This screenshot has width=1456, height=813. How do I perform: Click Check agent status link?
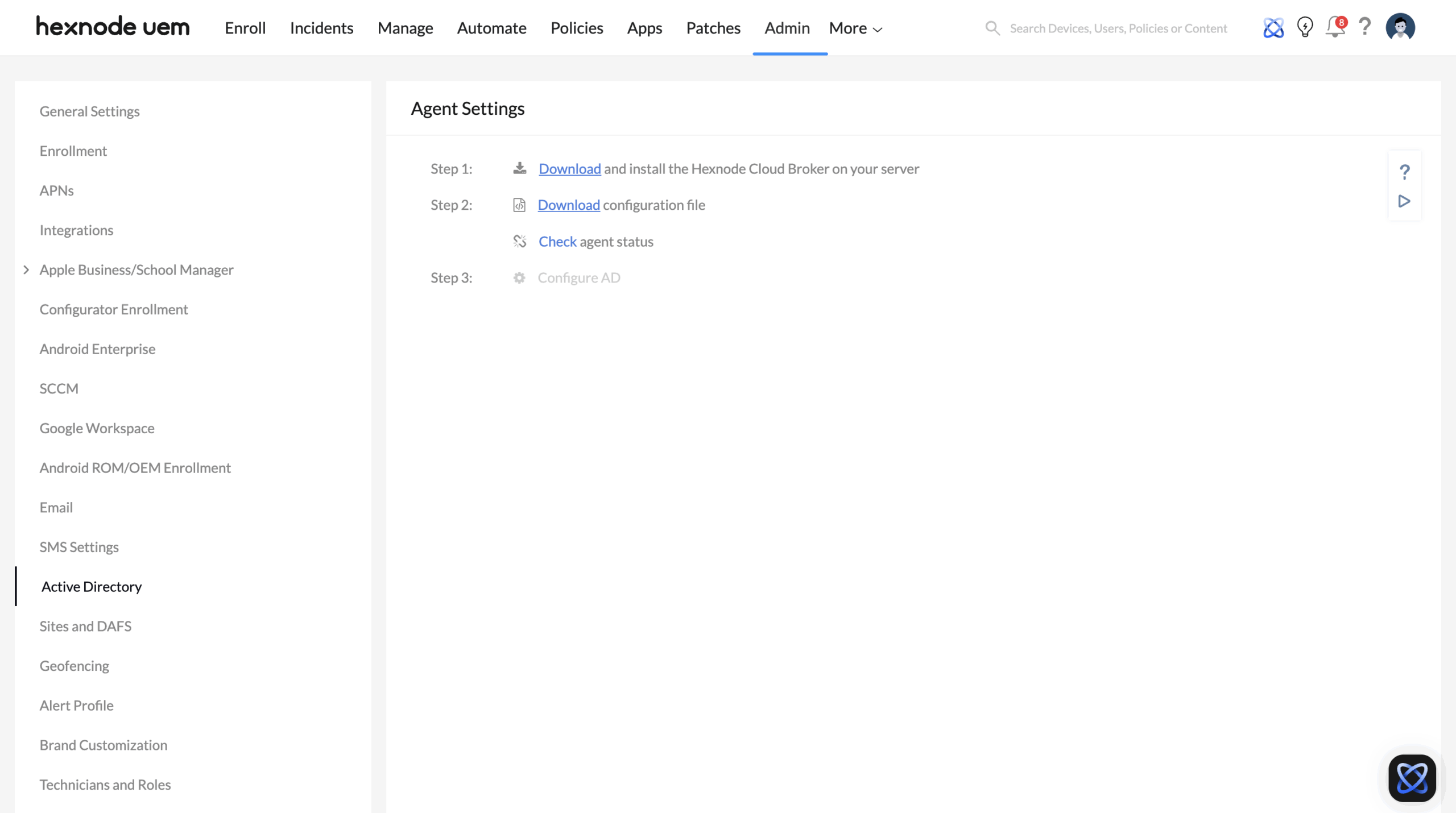pyautogui.click(x=556, y=241)
